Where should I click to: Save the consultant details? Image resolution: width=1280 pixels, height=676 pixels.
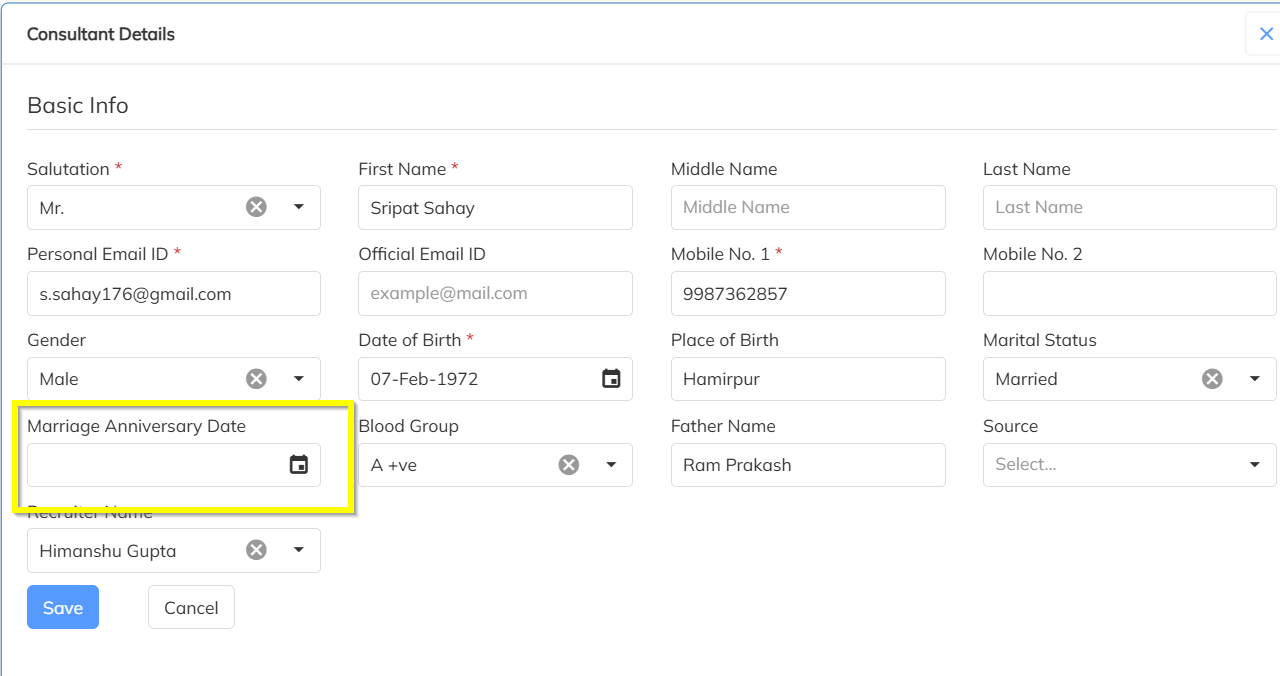[x=63, y=607]
